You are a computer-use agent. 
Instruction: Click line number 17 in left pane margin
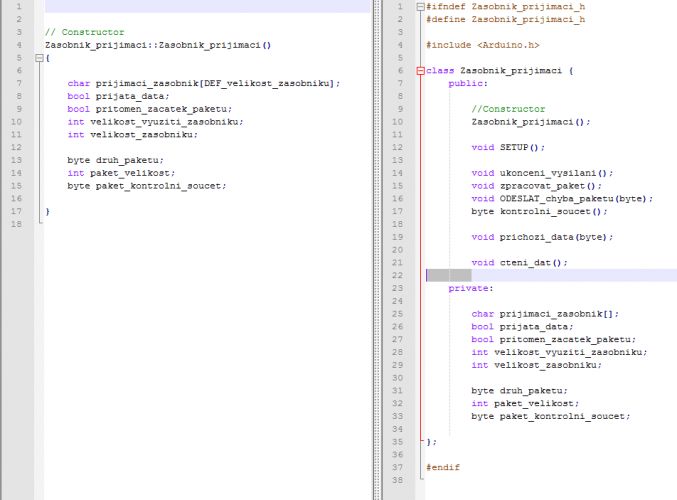click(16, 212)
